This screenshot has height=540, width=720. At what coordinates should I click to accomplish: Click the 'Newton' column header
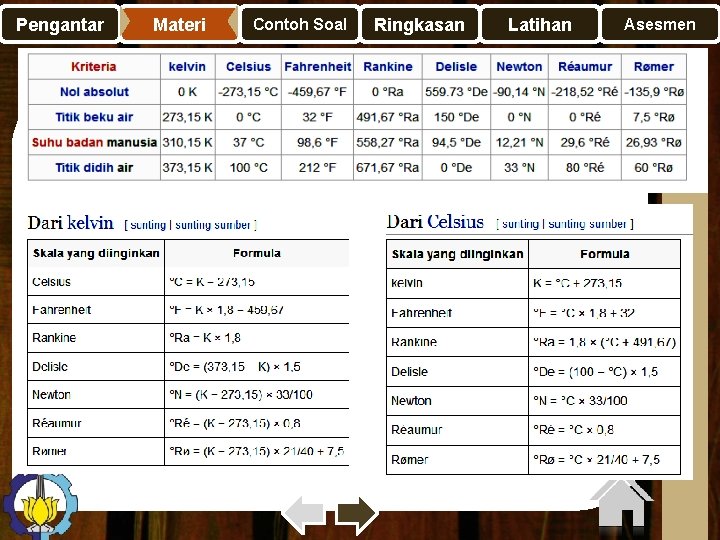pos(519,67)
